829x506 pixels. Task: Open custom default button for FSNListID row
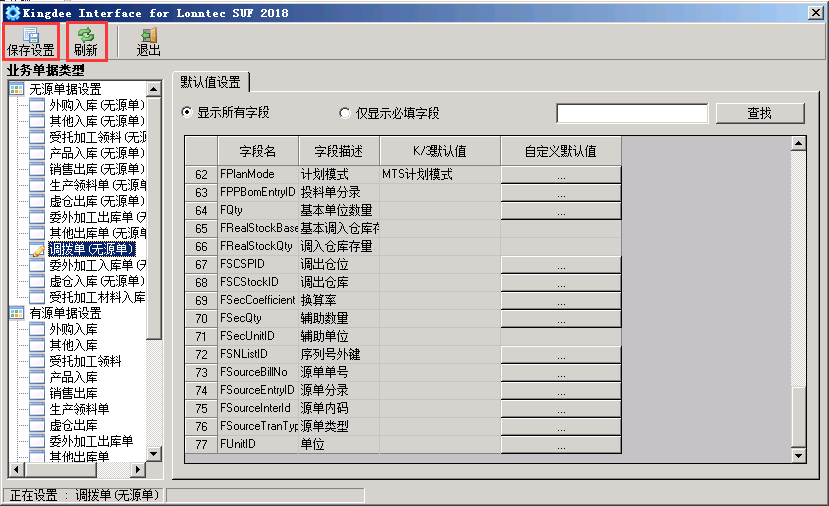pyautogui.click(x=561, y=354)
